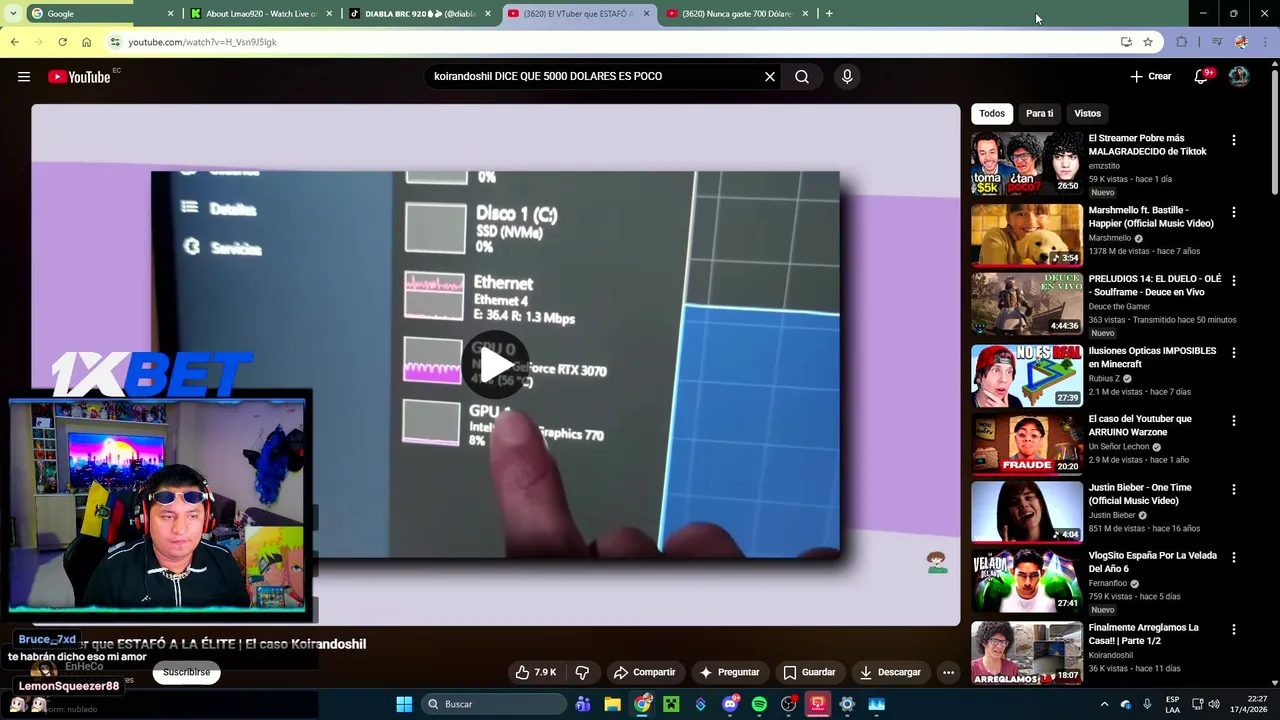Switch to the Google tab
The image size is (1280, 720).
point(100,14)
